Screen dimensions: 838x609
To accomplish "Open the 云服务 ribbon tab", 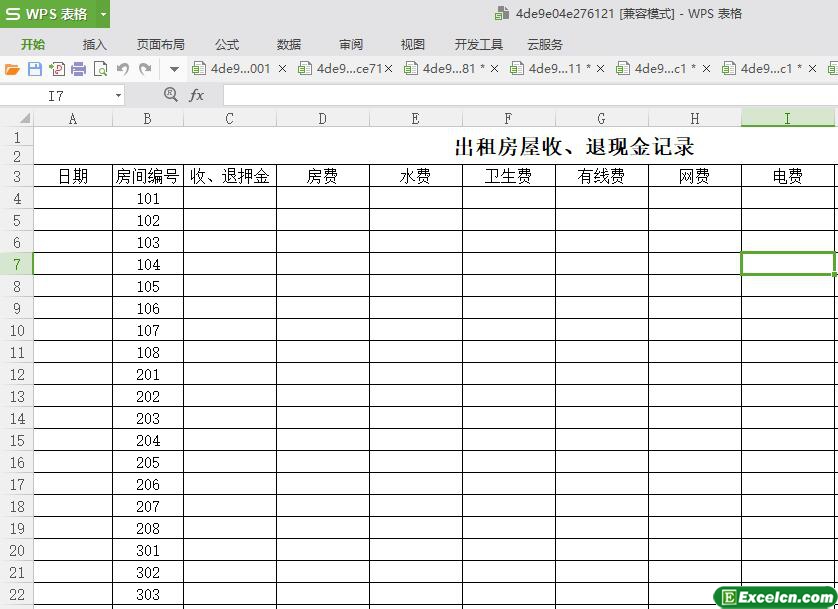I will [545, 44].
